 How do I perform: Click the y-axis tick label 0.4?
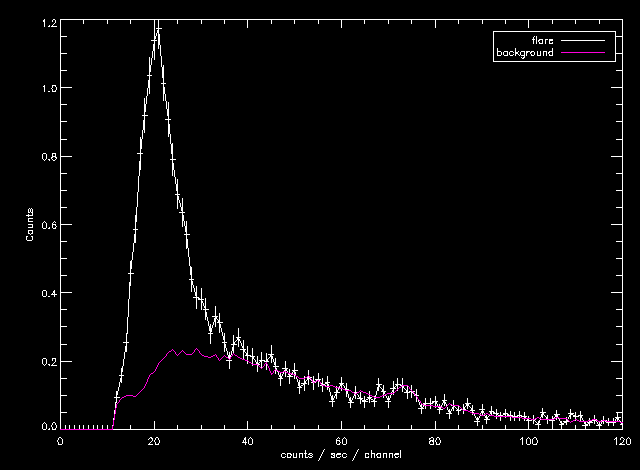pos(49,293)
